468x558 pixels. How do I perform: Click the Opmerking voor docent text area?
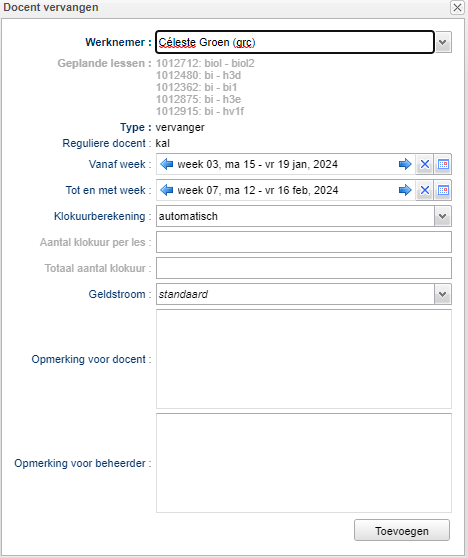(304, 359)
